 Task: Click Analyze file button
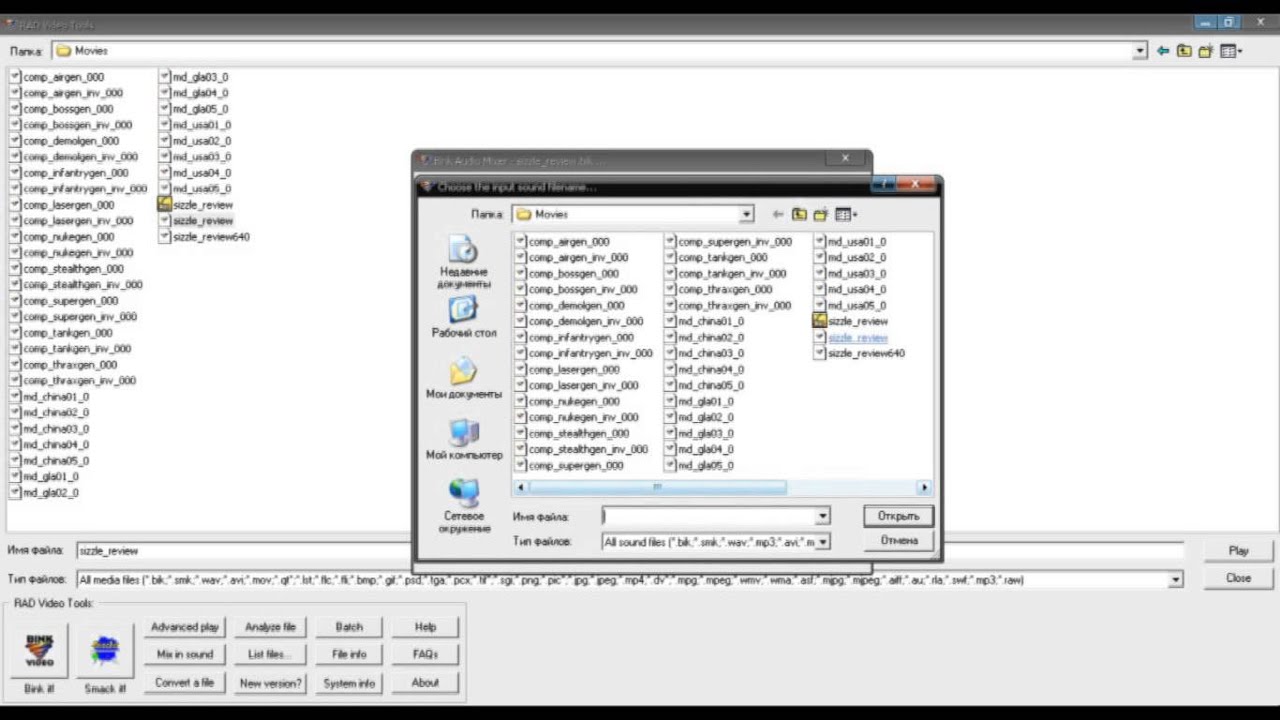tap(270, 627)
